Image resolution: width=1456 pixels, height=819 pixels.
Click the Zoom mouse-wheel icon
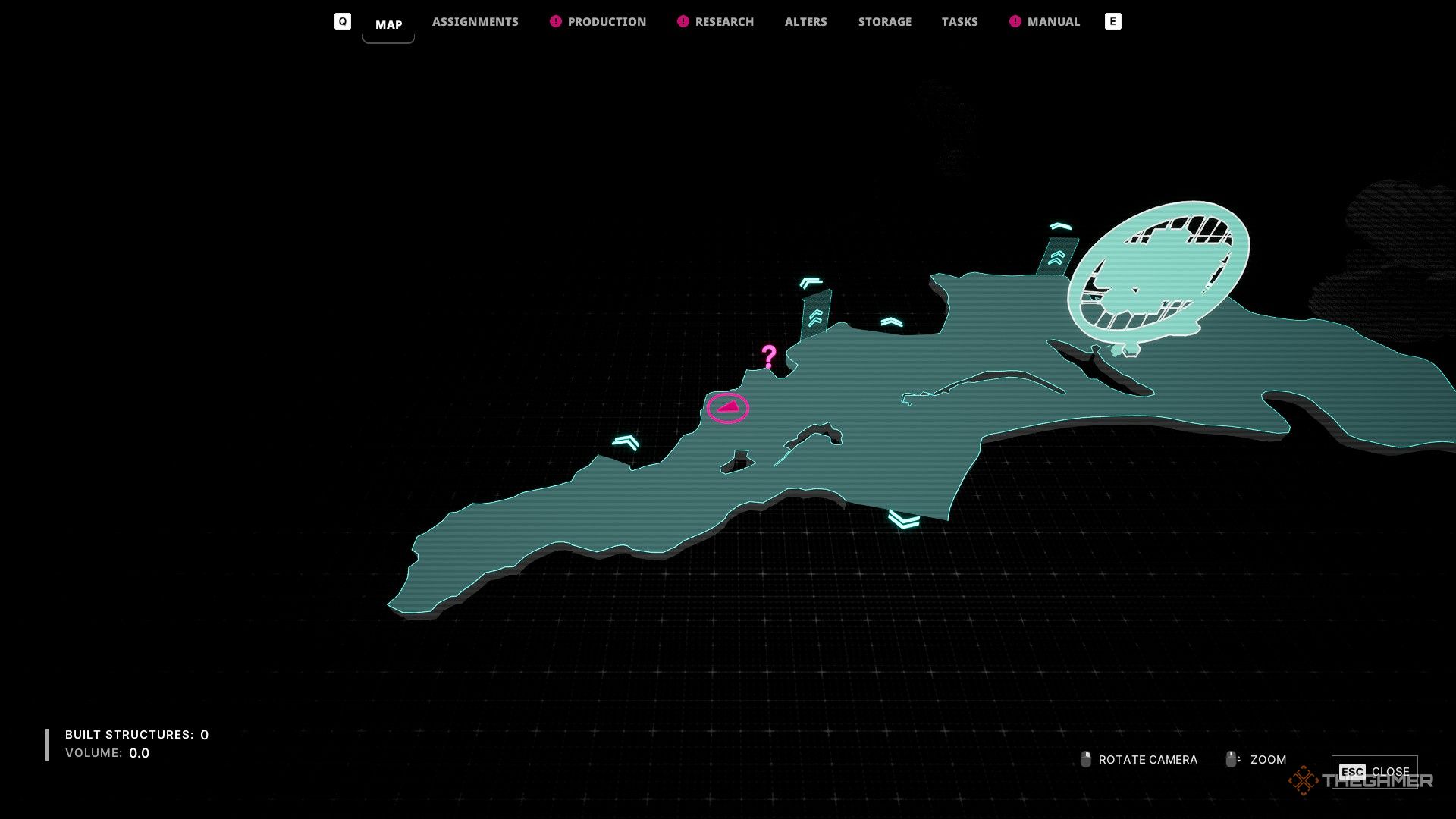click(x=1232, y=759)
